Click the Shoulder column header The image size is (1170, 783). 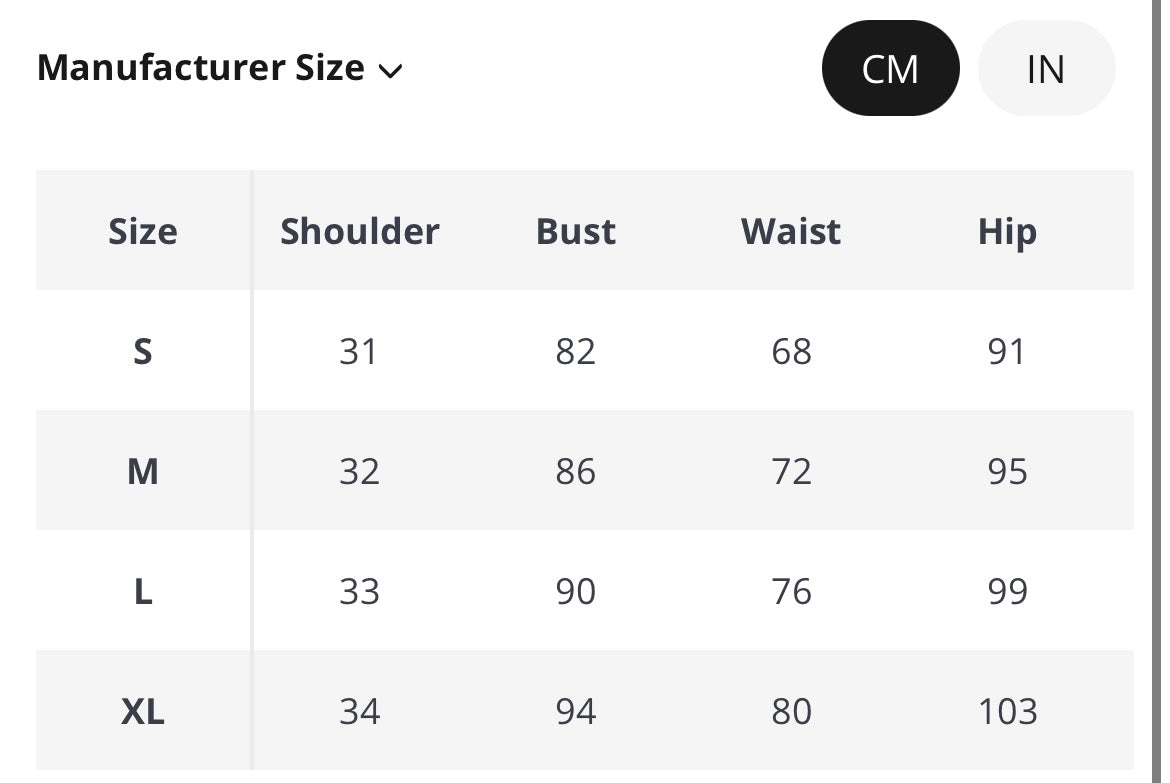pos(360,231)
